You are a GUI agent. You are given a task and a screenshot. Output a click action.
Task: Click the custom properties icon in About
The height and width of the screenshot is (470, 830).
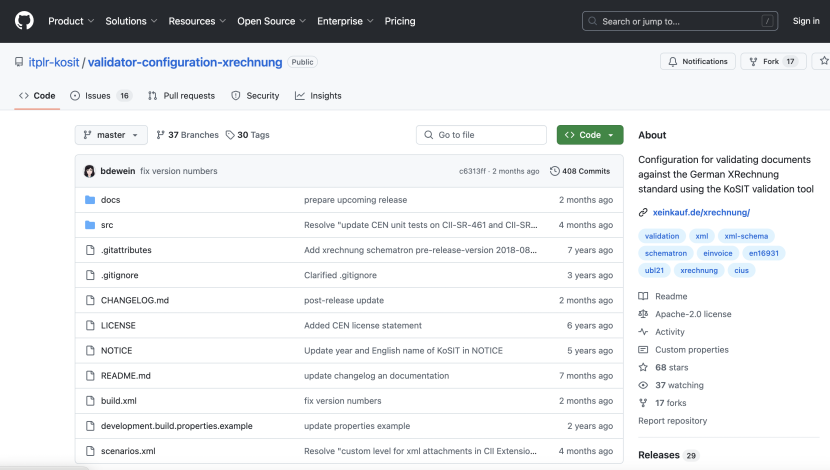click(643, 349)
